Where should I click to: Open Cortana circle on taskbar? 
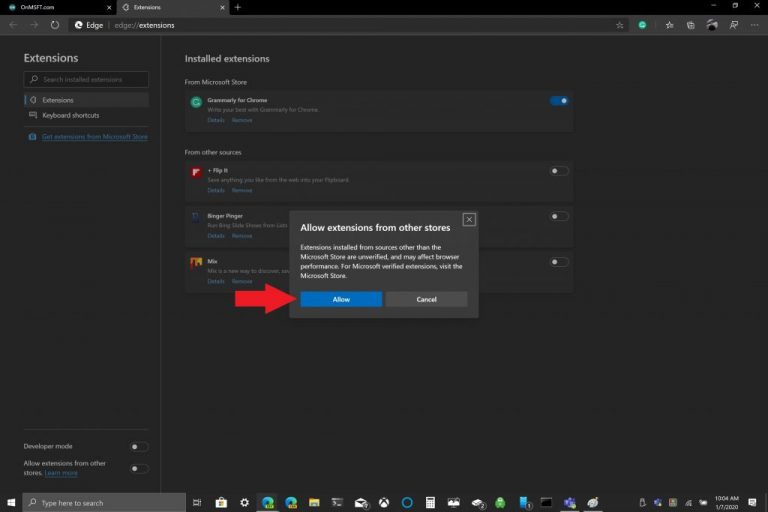(407, 503)
